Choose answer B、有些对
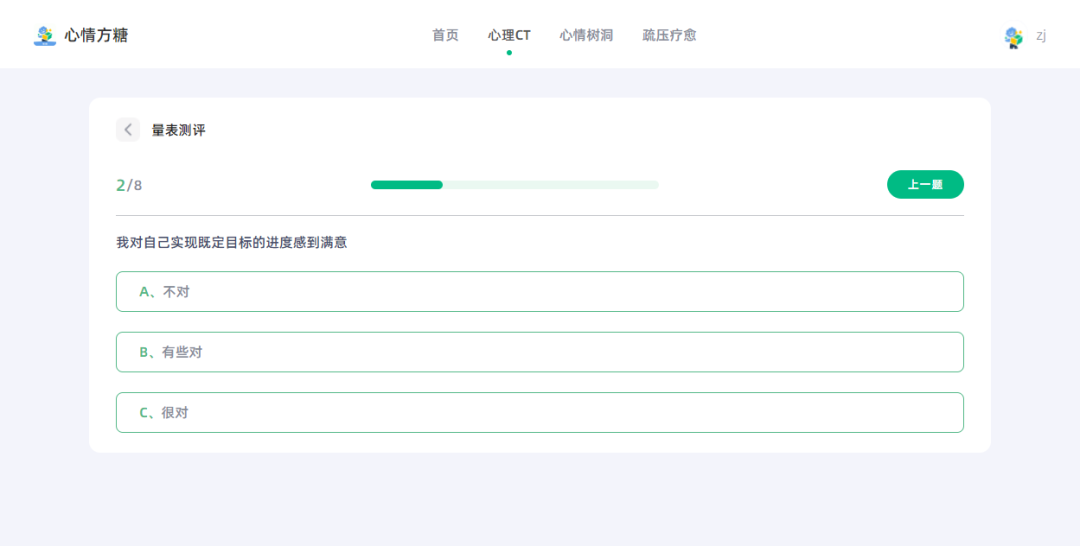The image size is (1080, 546). pyautogui.click(x=540, y=352)
